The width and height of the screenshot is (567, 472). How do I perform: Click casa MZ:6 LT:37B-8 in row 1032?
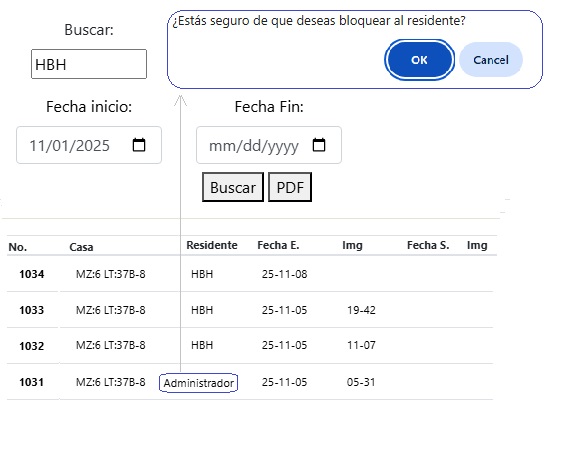pyautogui.click(x=111, y=345)
